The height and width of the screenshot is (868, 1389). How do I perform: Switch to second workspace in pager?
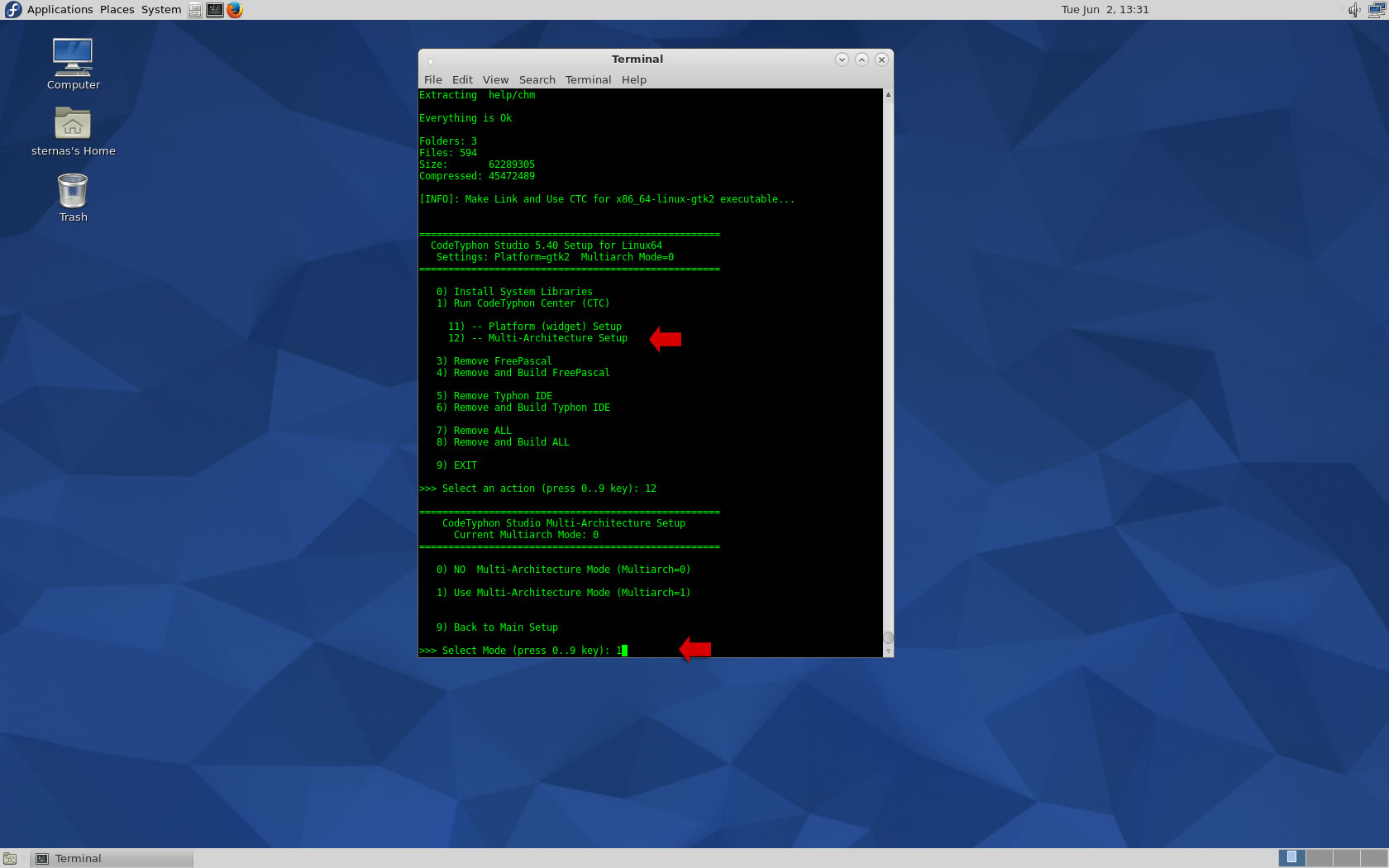tap(1319, 858)
